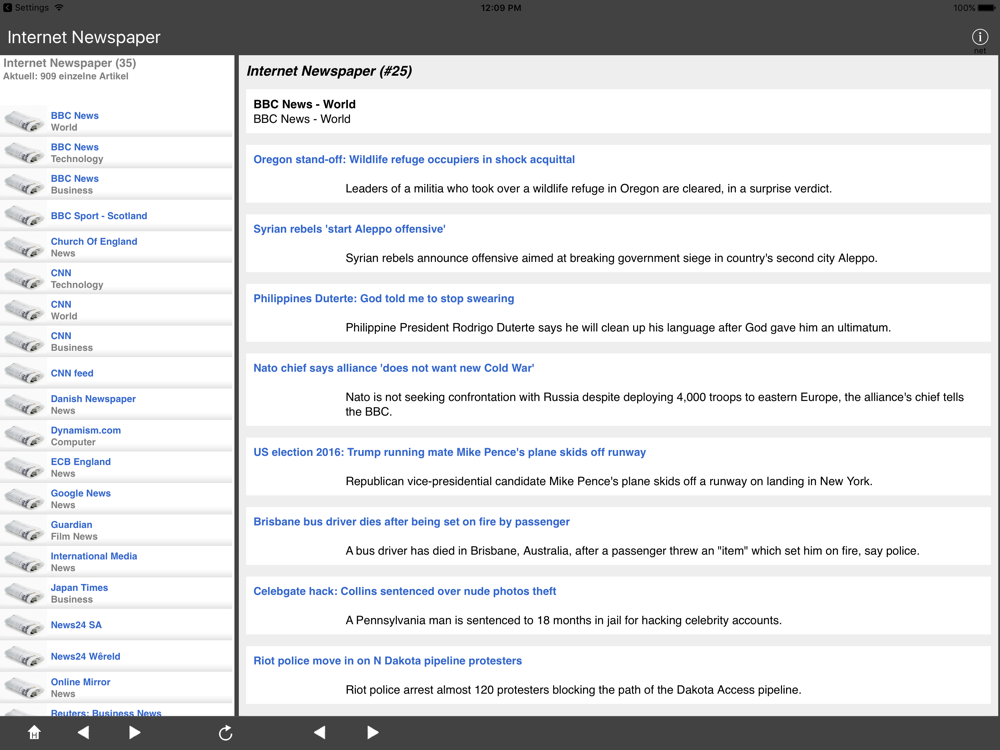This screenshot has height=750, width=1000.
Task: Return to Settings from the status bar
Action: coord(26,8)
